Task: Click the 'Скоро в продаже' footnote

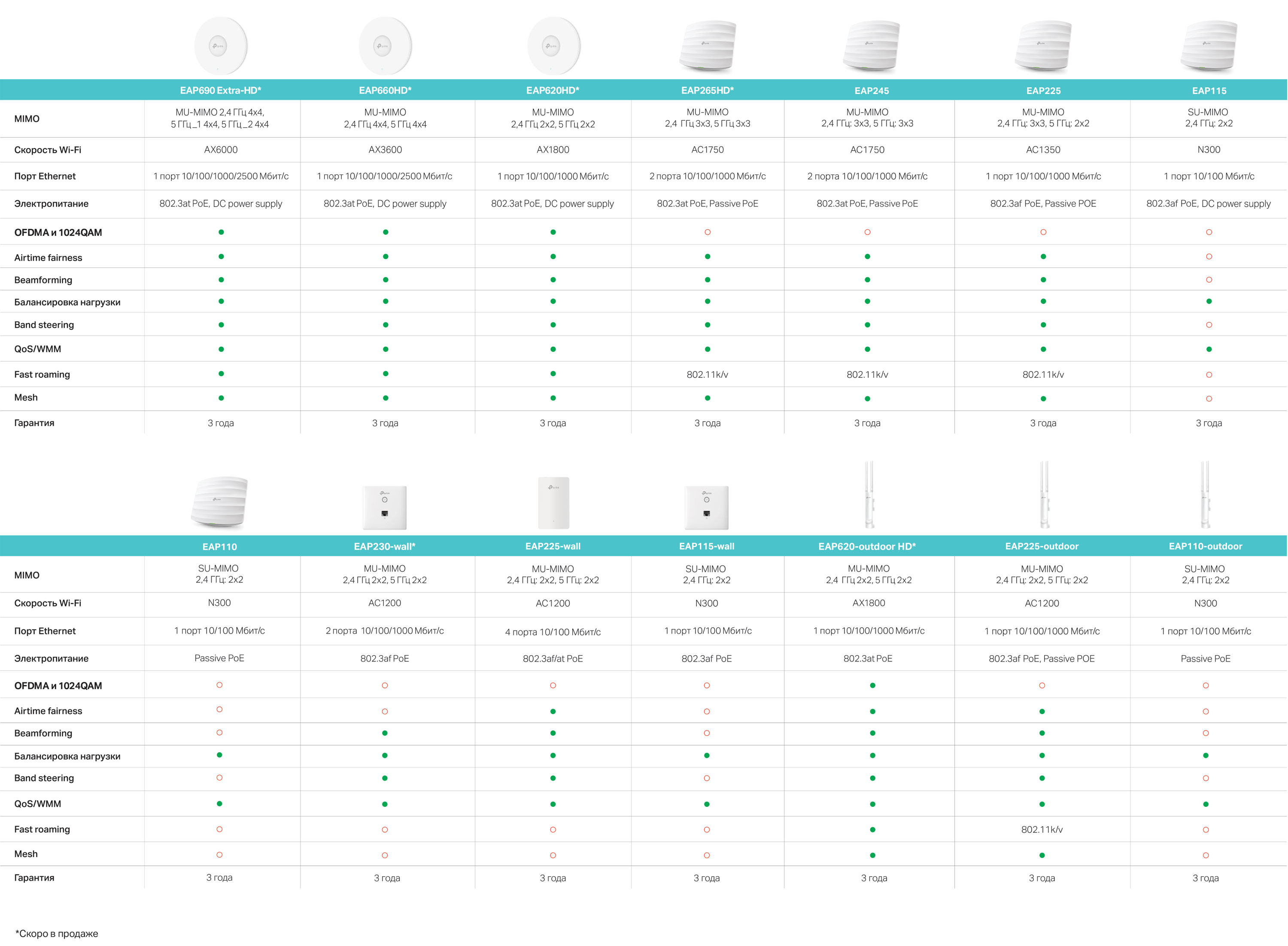Action: click(x=56, y=934)
